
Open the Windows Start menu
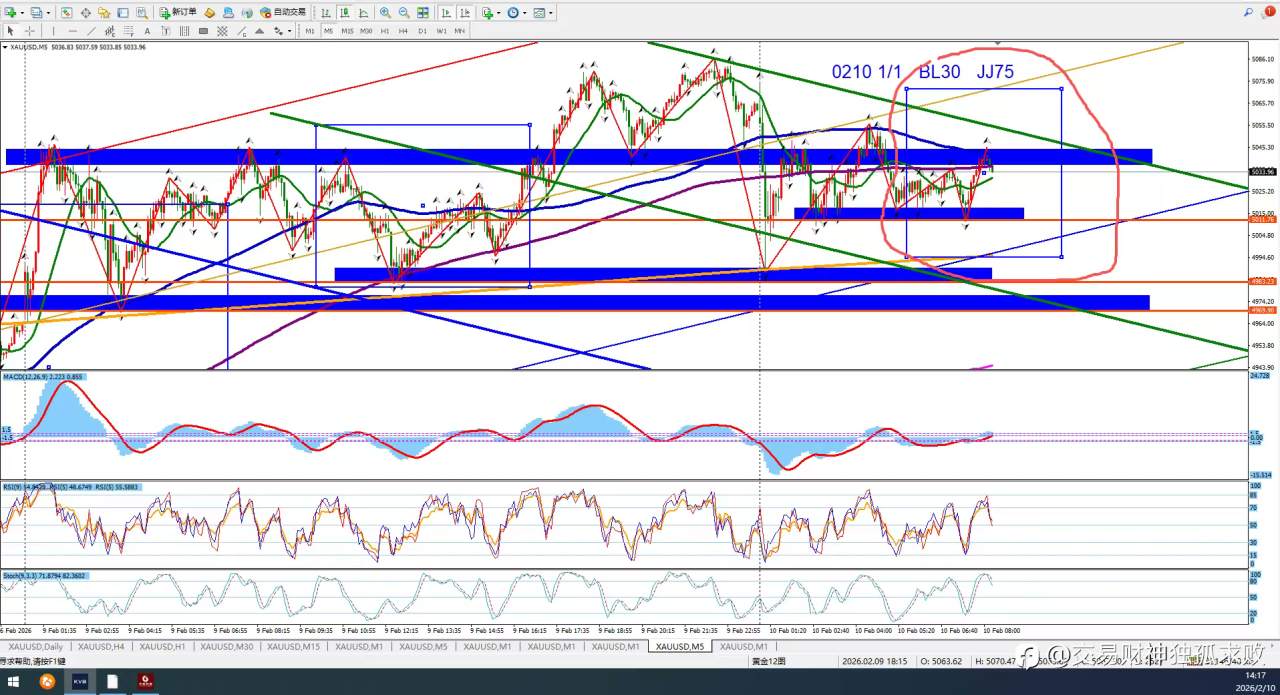15,682
